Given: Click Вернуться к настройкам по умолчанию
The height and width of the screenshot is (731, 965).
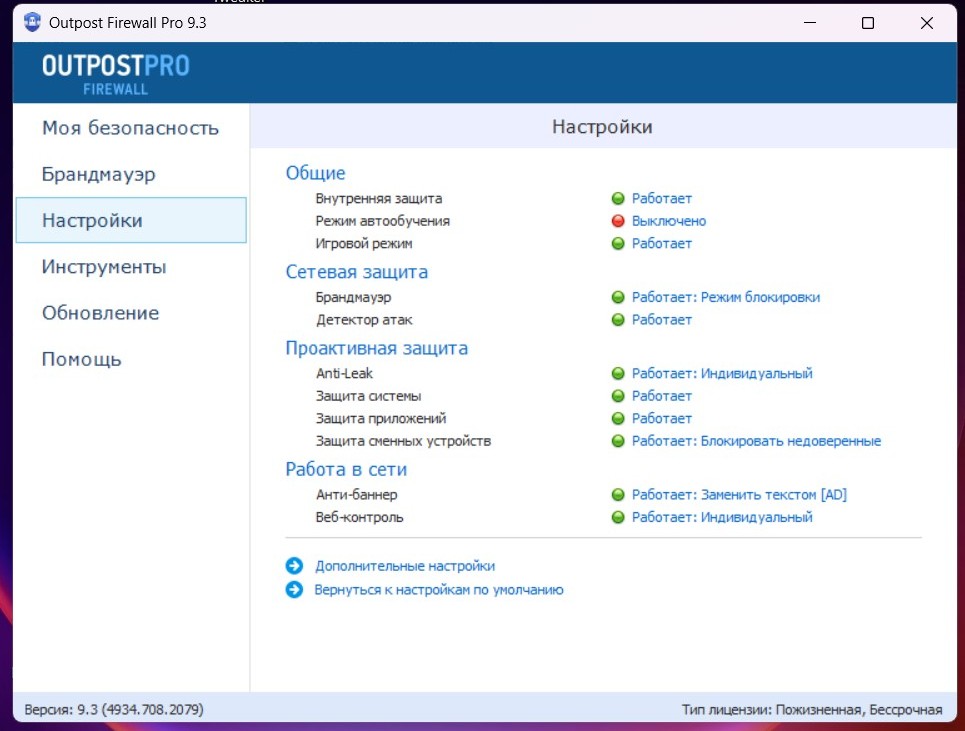Looking at the screenshot, I should pos(439,589).
